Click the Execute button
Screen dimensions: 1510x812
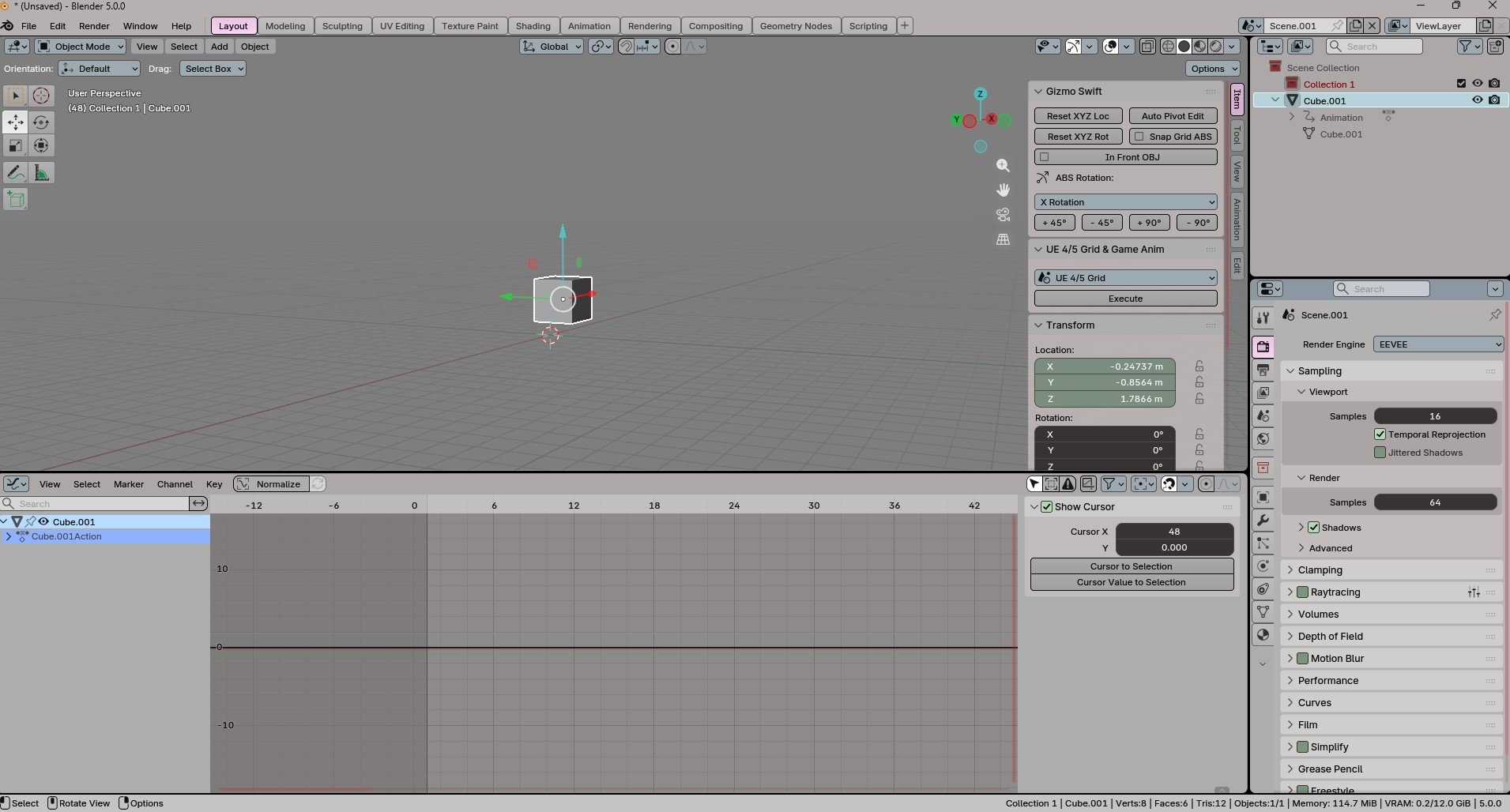[x=1125, y=299]
